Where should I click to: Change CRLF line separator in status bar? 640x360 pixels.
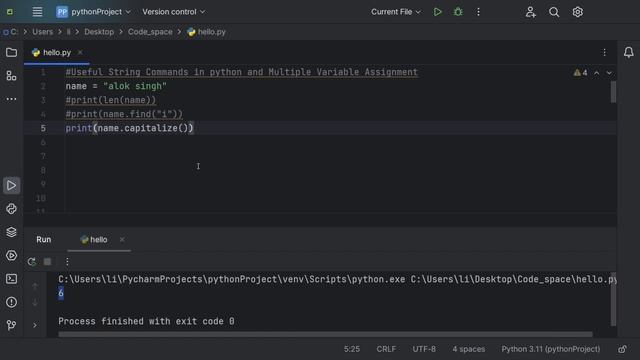pos(386,349)
